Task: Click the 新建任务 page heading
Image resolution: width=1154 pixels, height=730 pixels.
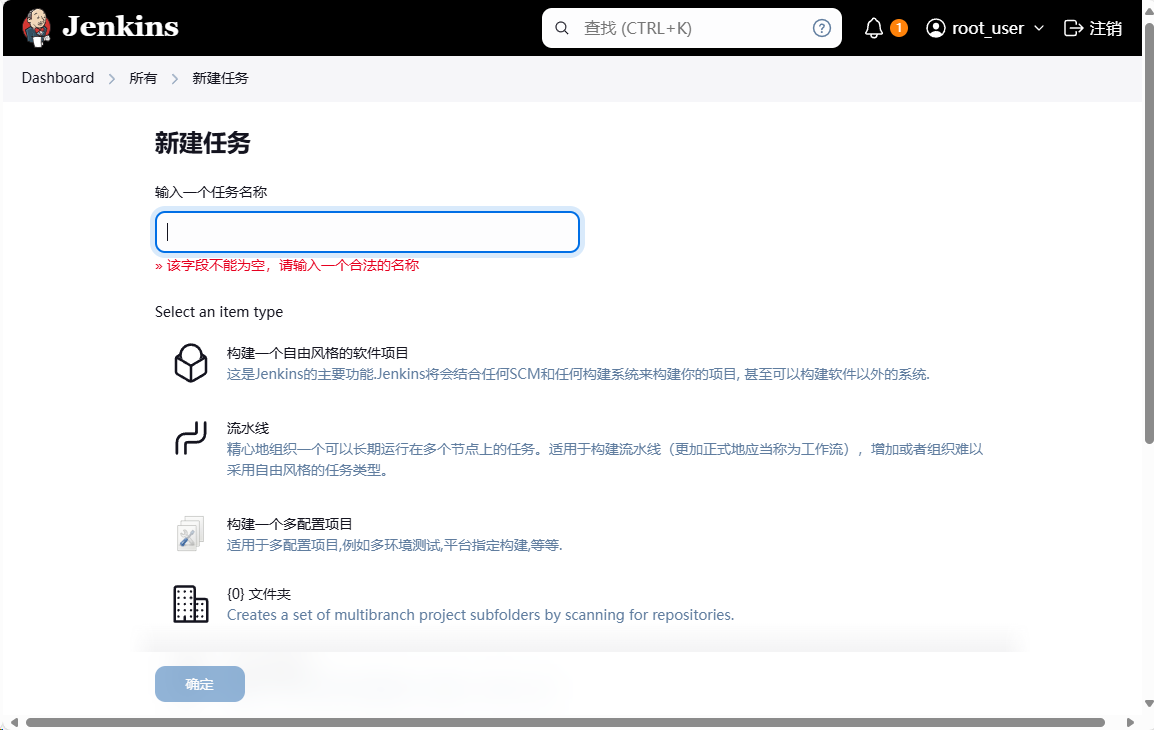Action: (202, 143)
